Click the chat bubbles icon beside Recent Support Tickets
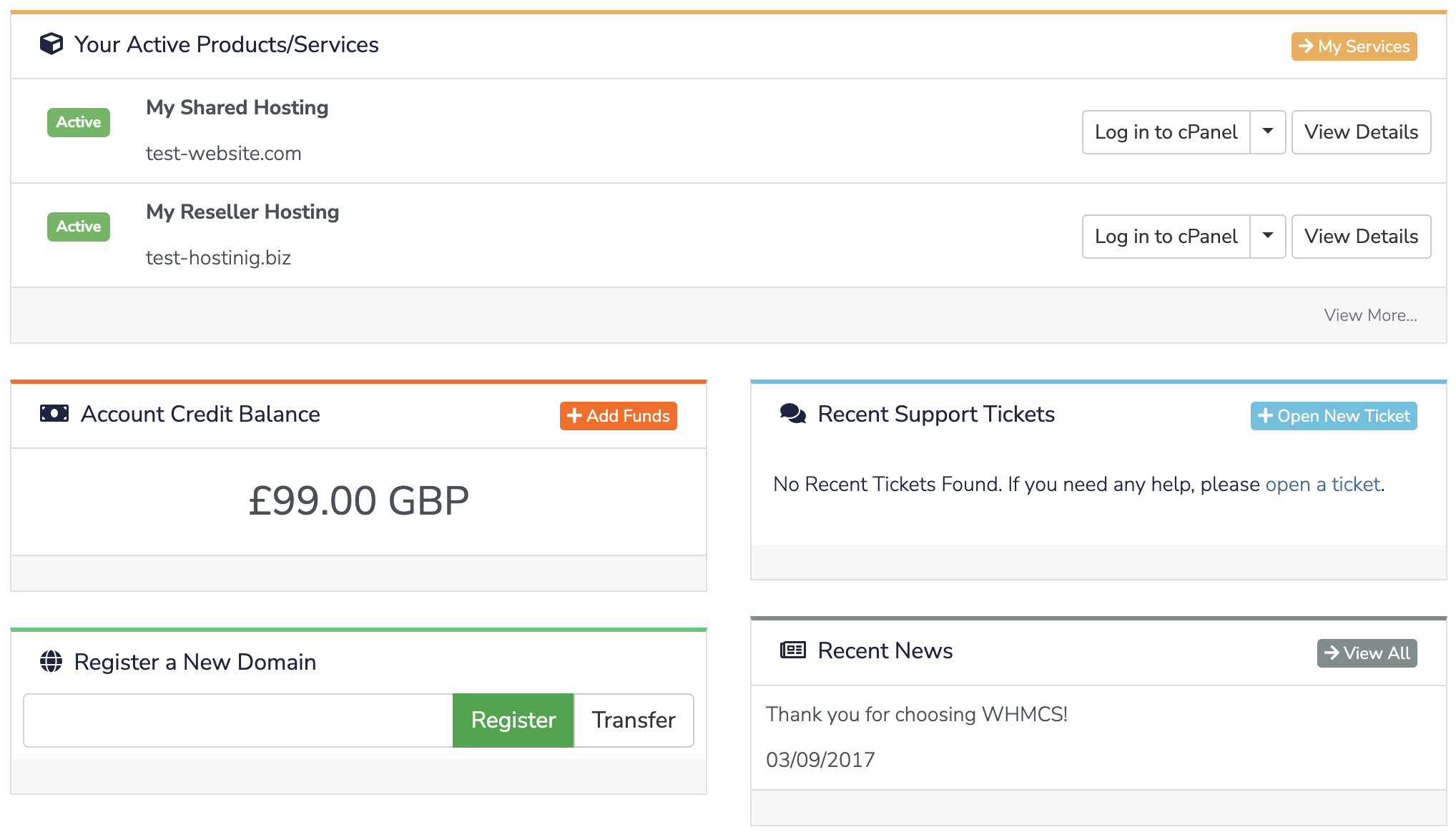The height and width of the screenshot is (832, 1456). coord(793,413)
